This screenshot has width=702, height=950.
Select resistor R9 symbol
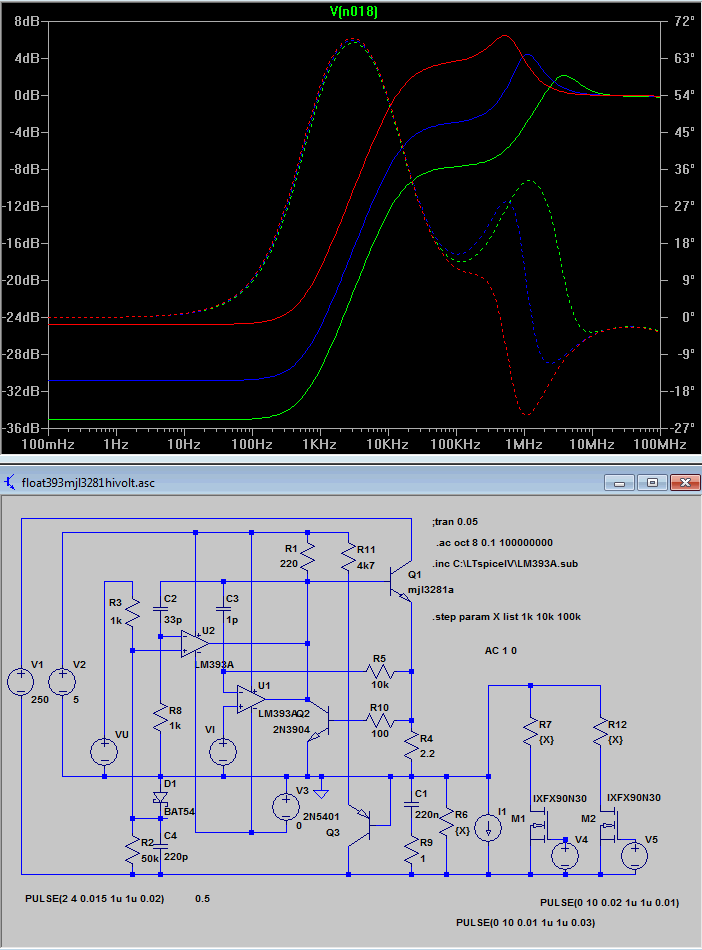point(411,850)
